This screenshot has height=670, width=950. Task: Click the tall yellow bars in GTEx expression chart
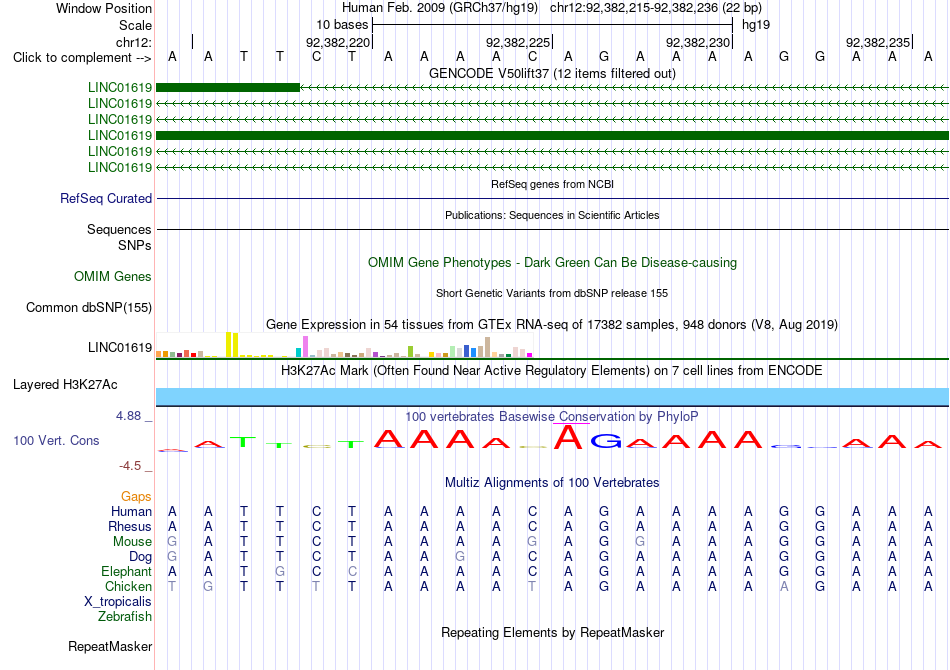(x=232, y=345)
